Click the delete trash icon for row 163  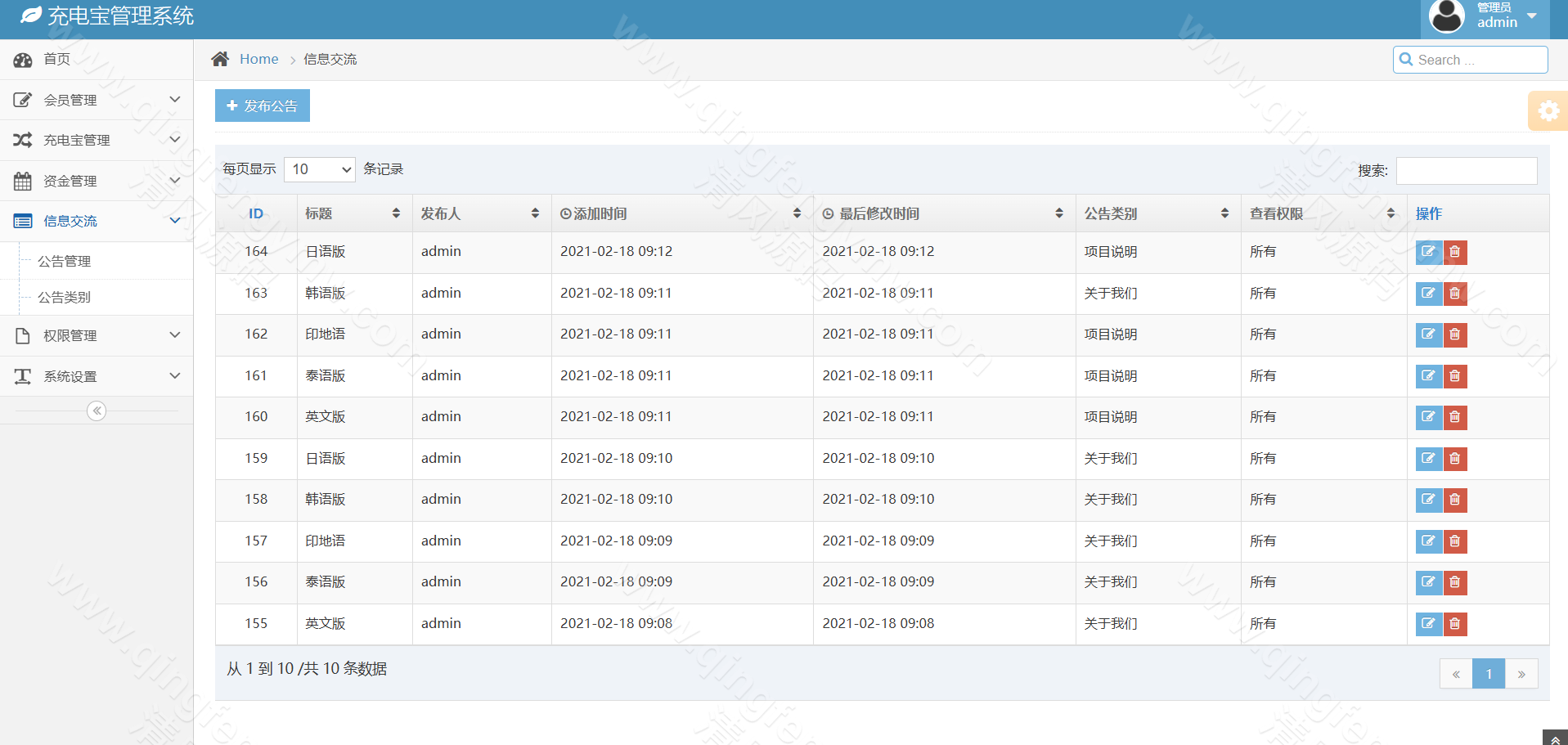[1455, 294]
